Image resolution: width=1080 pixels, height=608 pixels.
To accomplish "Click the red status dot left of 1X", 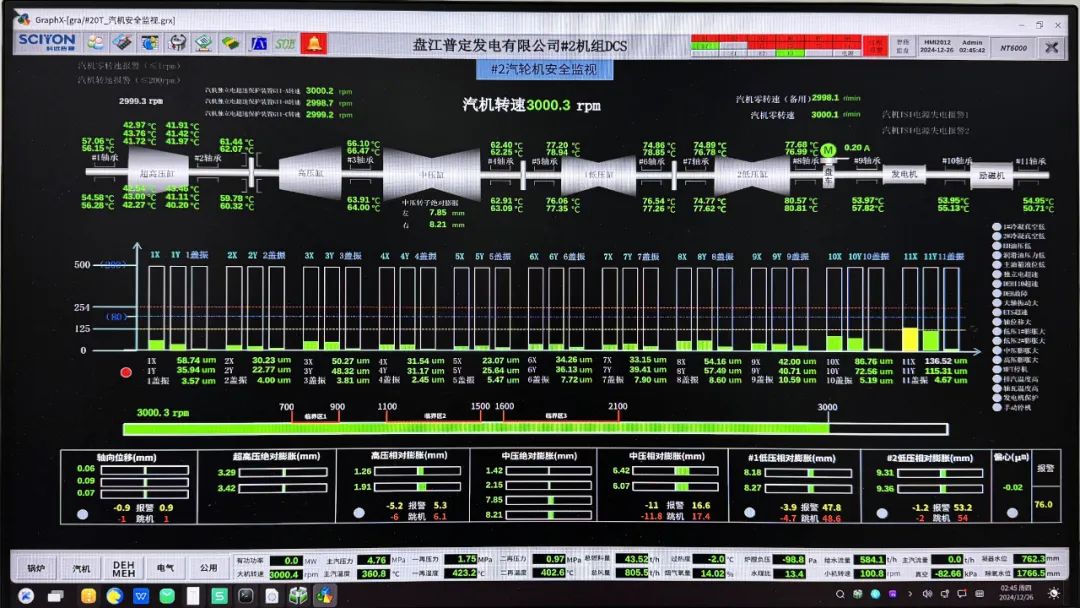I will click(126, 372).
